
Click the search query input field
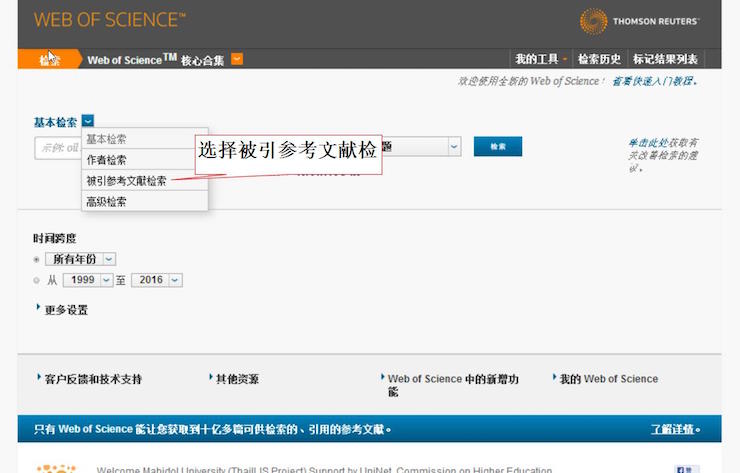coord(58,148)
